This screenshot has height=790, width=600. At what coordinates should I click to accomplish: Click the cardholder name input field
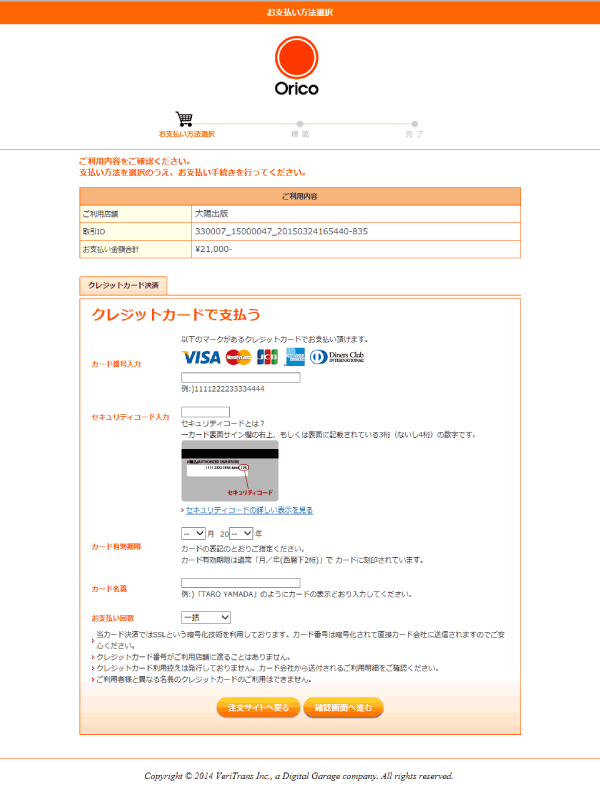coord(240,583)
